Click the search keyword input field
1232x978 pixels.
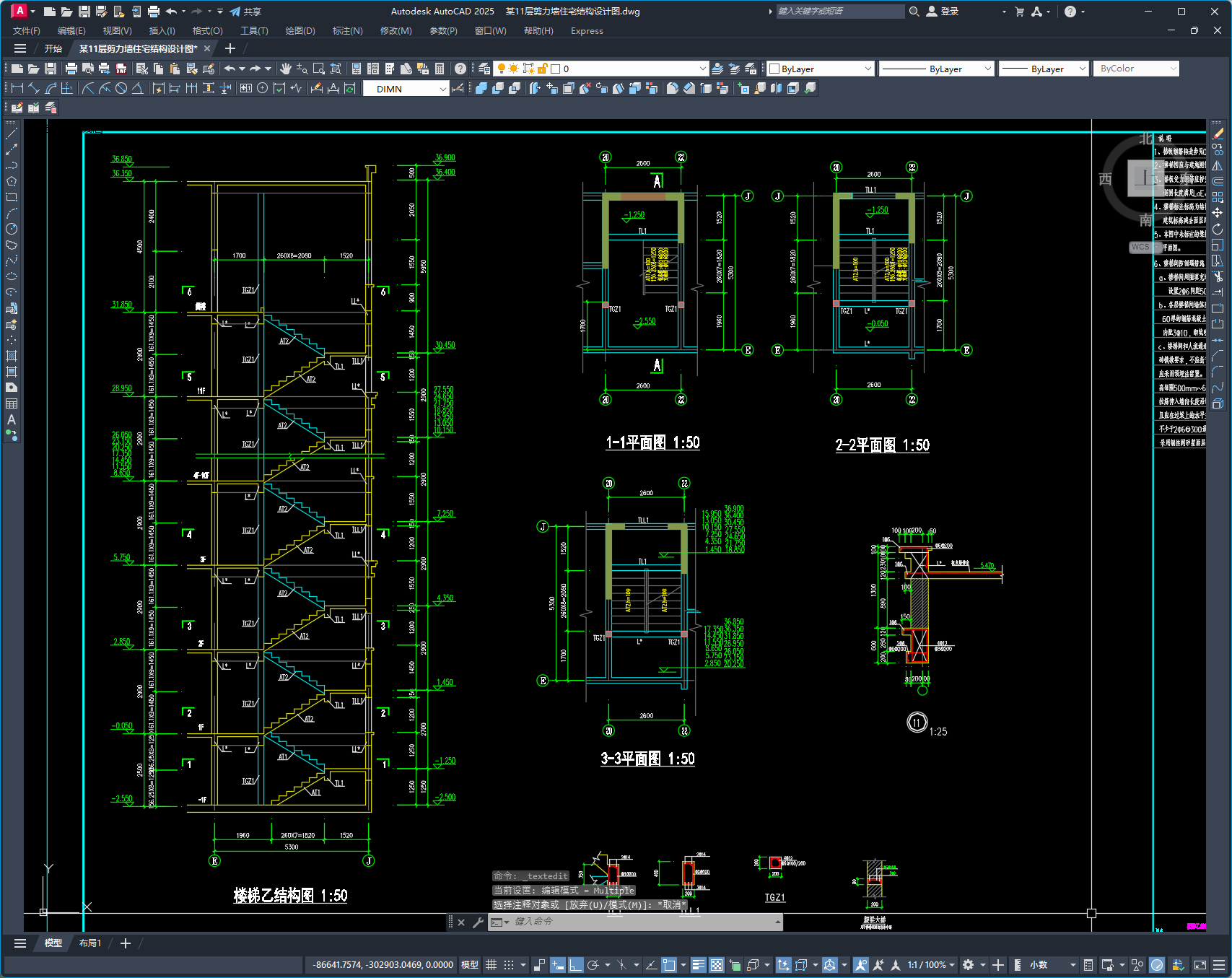click(840, 12)
